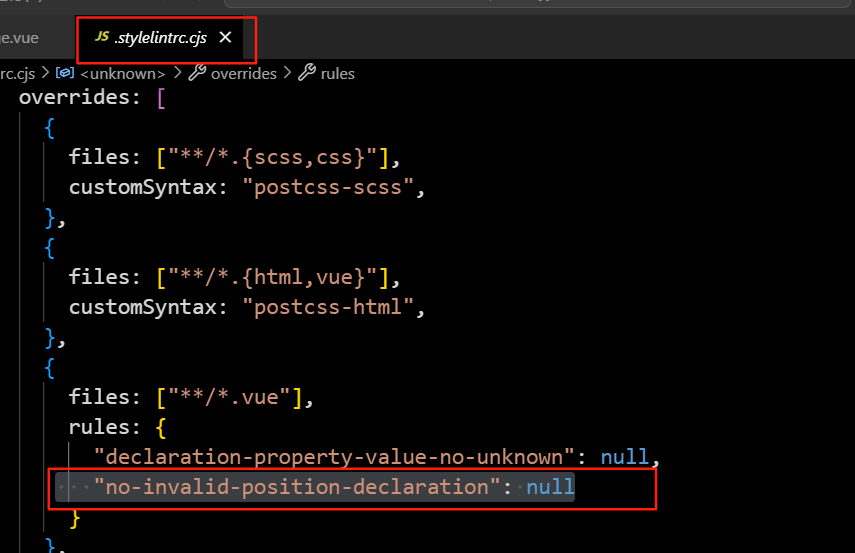The height and width of the screenshot is (553, 855).
Task: Place cursor on 'overrides:' key
Action: click(80, 97)
